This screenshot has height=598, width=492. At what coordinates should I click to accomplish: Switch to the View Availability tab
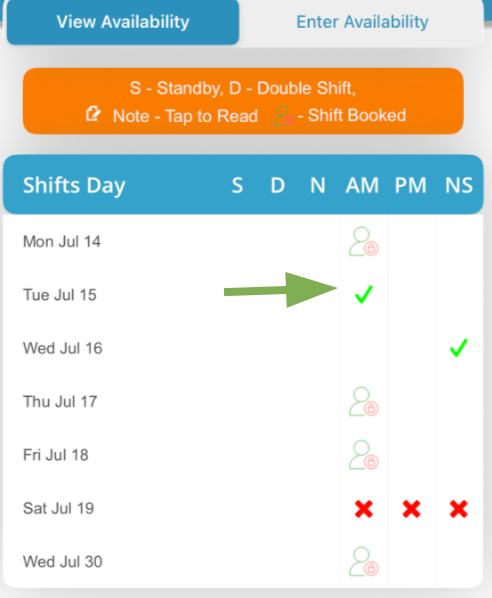pos(123,22)
